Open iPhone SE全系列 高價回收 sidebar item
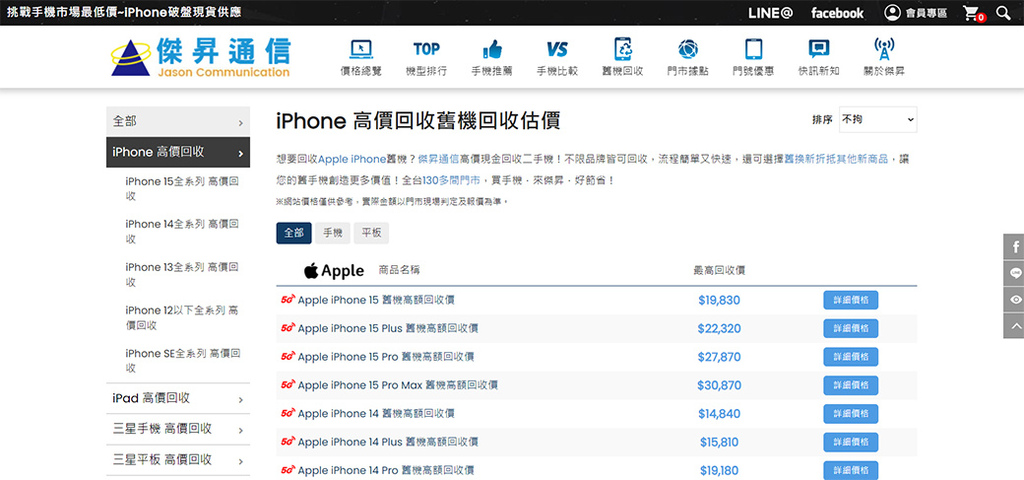This screenshot has width=1024, height=480. (x=183, y=360)
